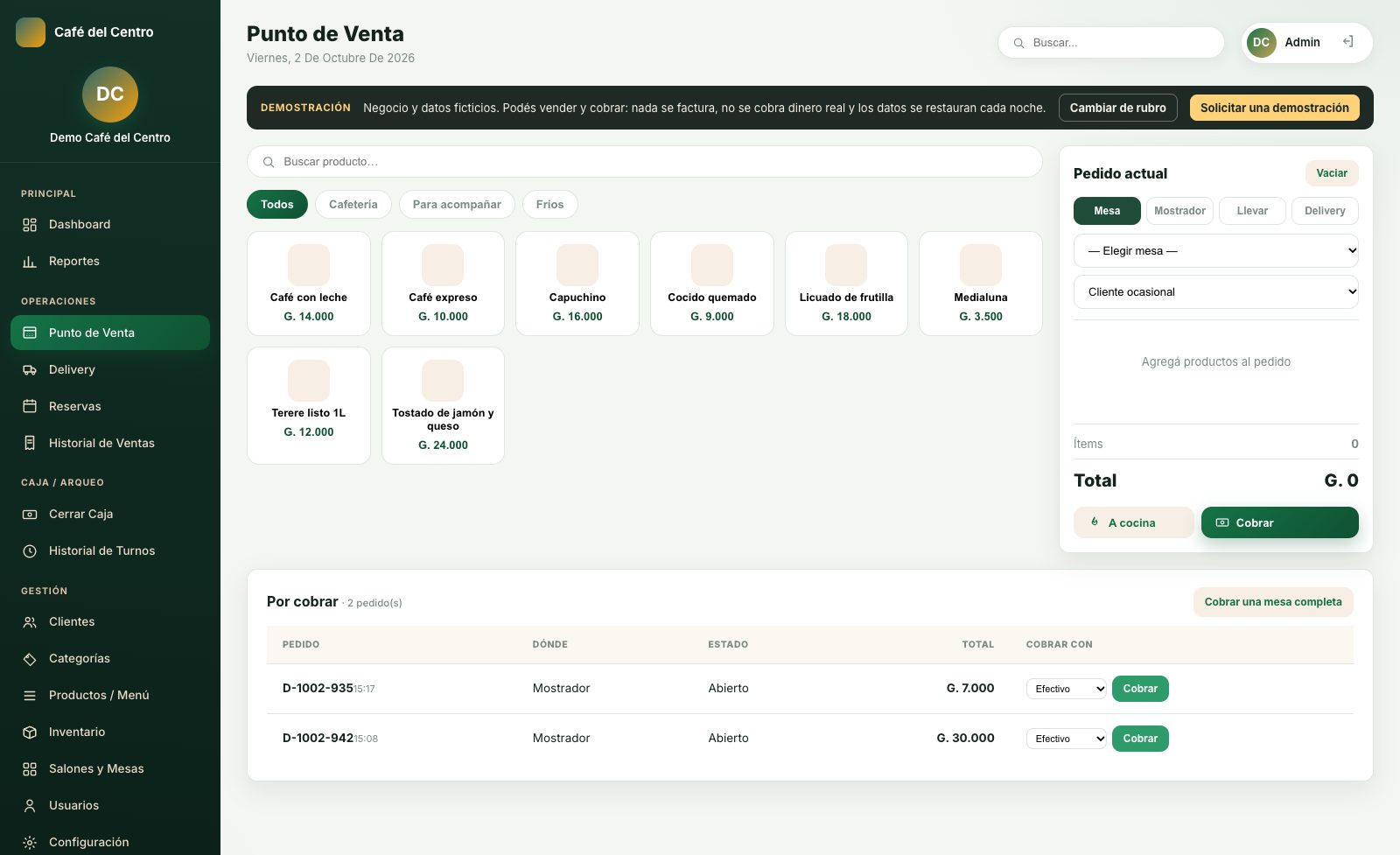Click Cobrar una mesa completa
This screenshot has width=1400, height=855.
pyautogui.click(x=1273, y=602)
